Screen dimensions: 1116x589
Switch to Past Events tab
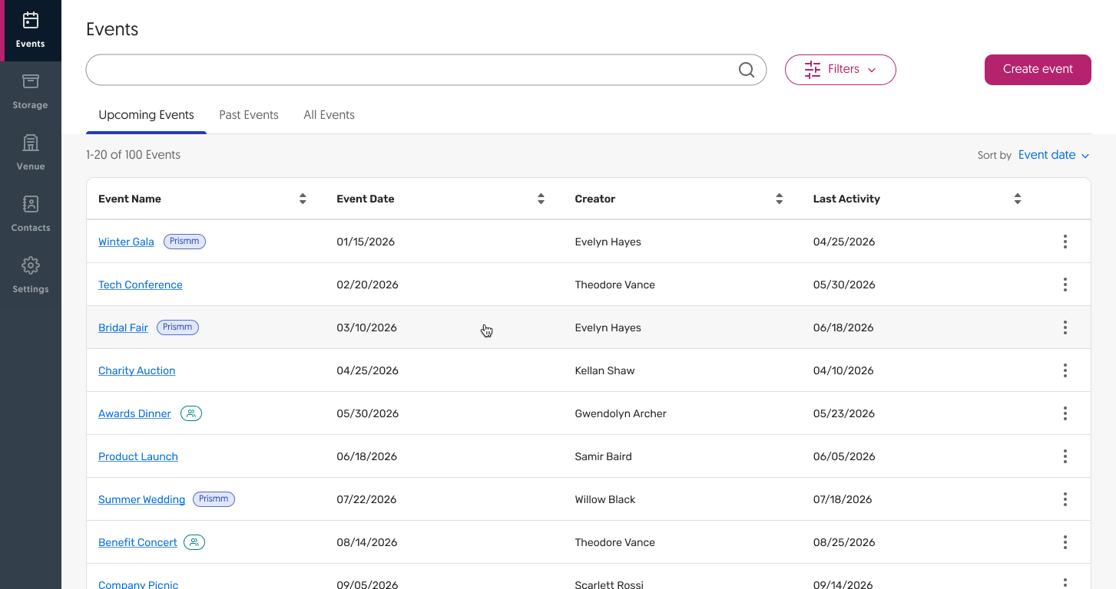(x=248, y=115)
